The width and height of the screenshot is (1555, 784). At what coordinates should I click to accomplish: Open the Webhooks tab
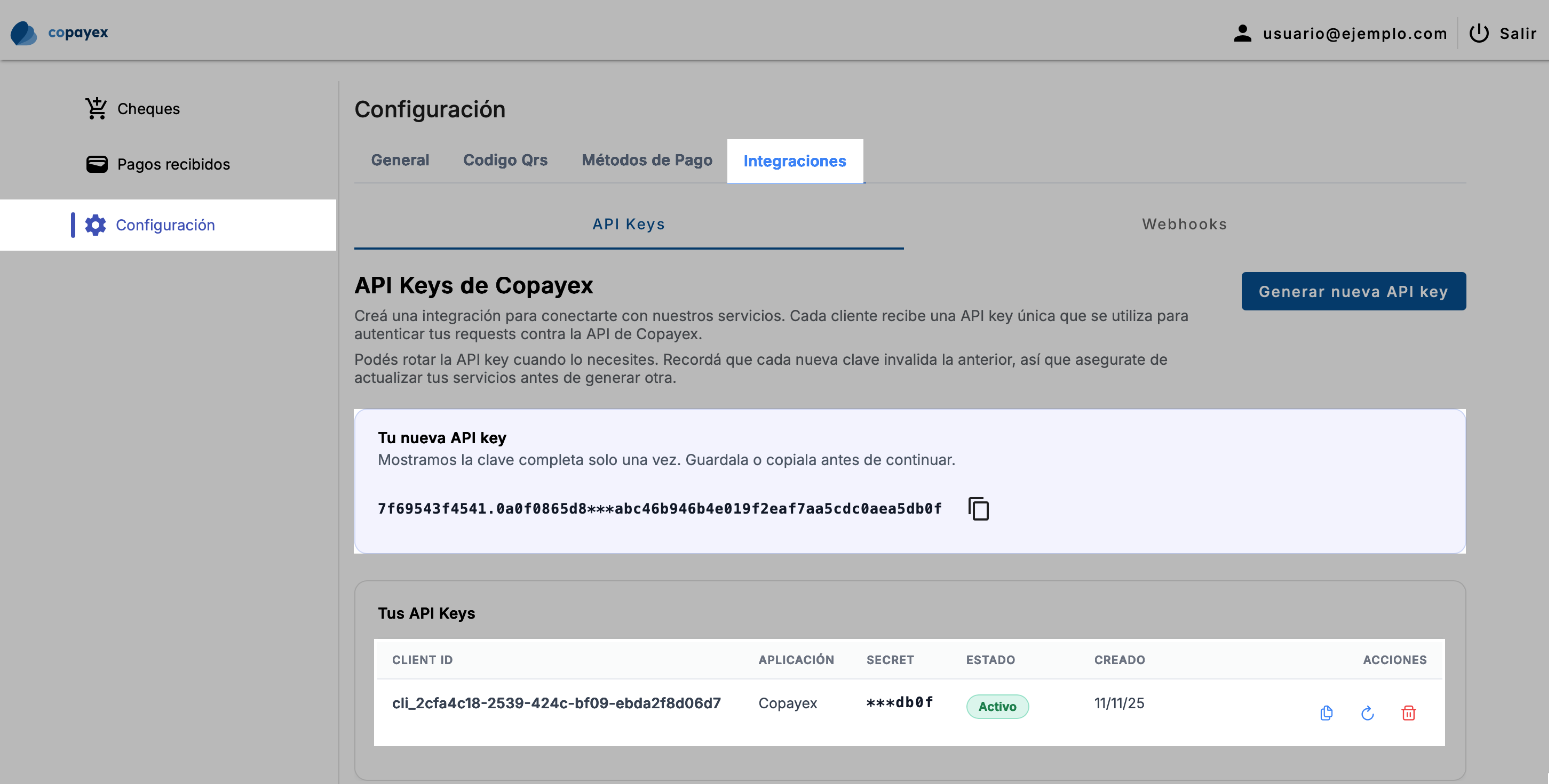[x=1183, y=224]
